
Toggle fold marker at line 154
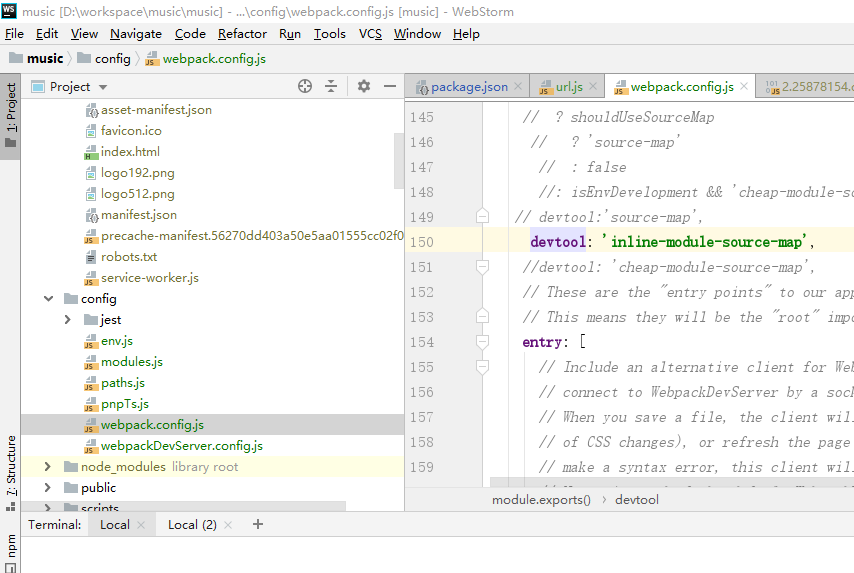482,342
